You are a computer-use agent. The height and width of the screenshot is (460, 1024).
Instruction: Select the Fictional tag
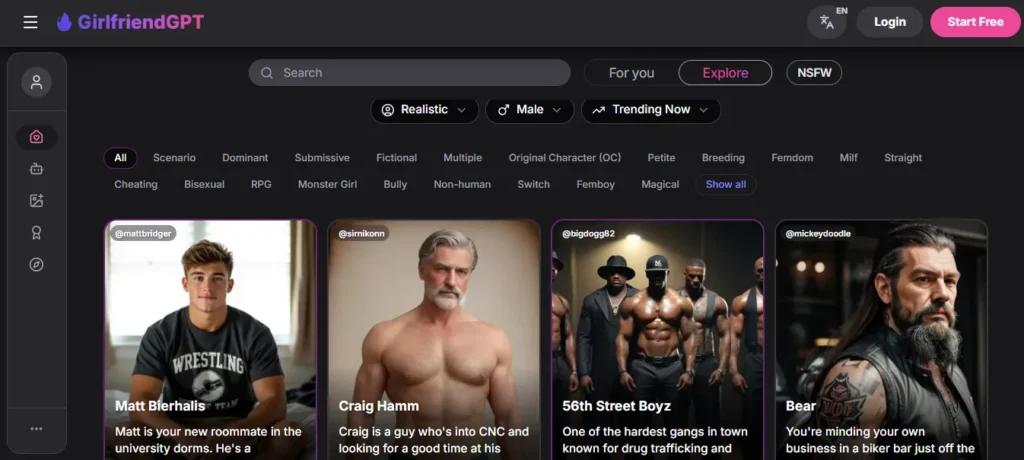pyautogui.click(x=396, y=157)
